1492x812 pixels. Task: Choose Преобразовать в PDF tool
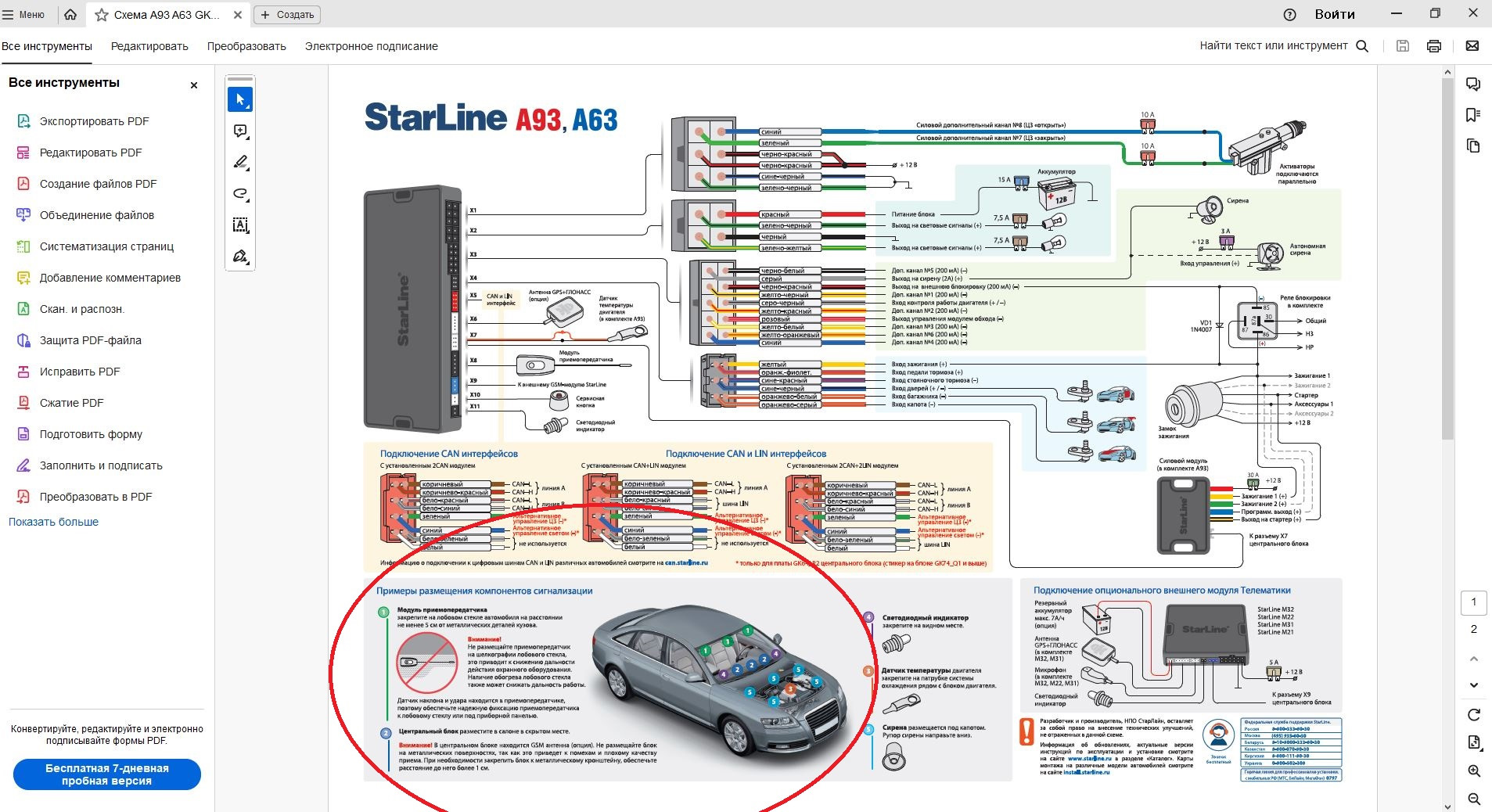(95, 497)
